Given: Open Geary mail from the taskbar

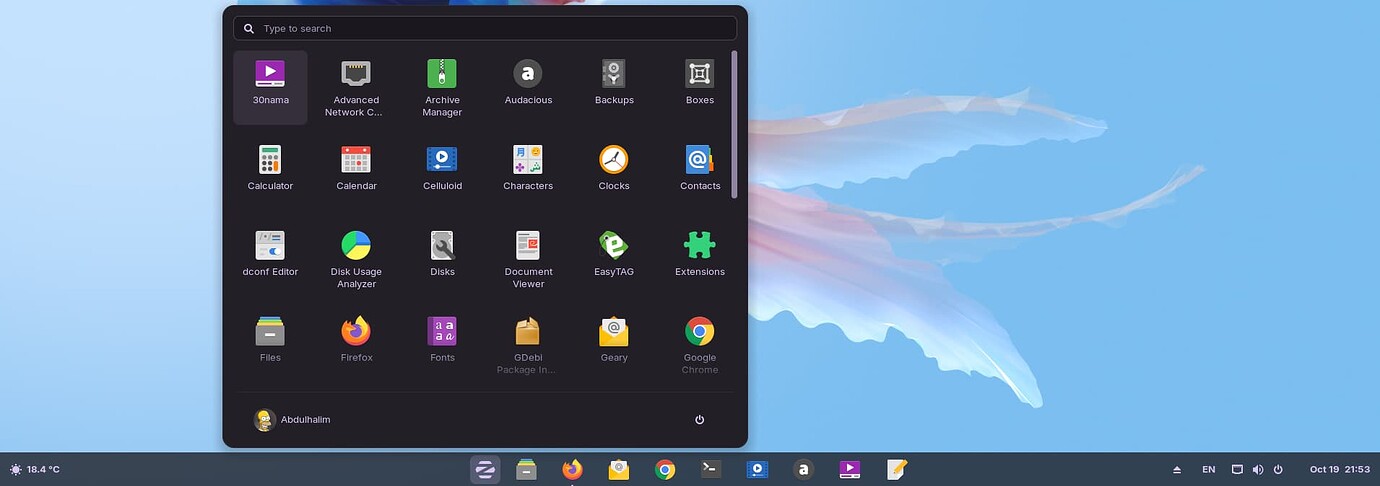Looking at the screenshot, I should click(619, 469).
